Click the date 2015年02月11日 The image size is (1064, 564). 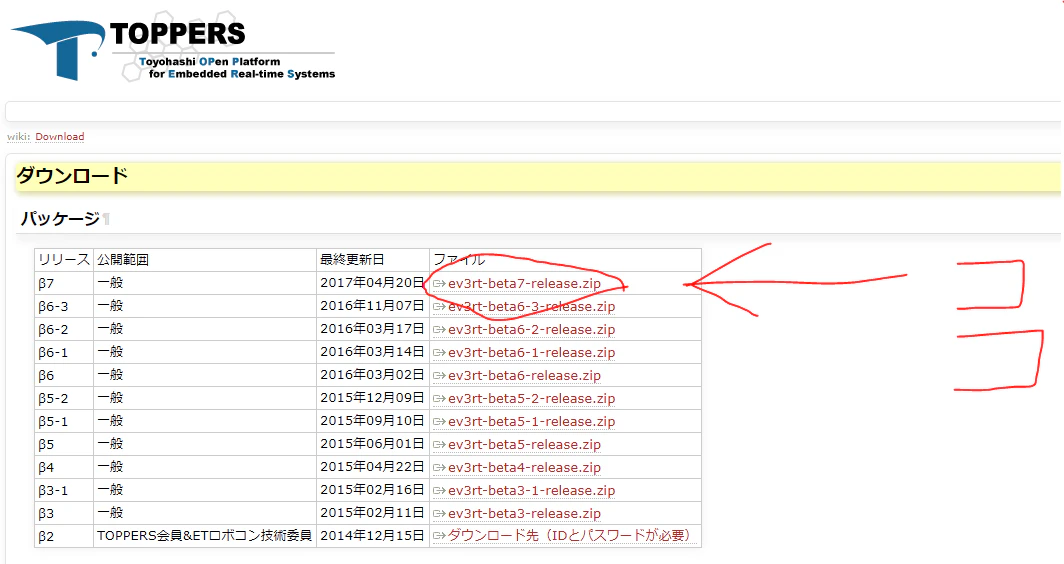pos(372,513)
